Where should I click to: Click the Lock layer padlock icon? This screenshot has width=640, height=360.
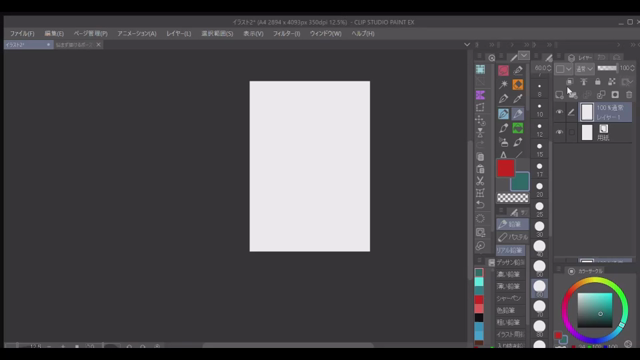tap(598, 82)
